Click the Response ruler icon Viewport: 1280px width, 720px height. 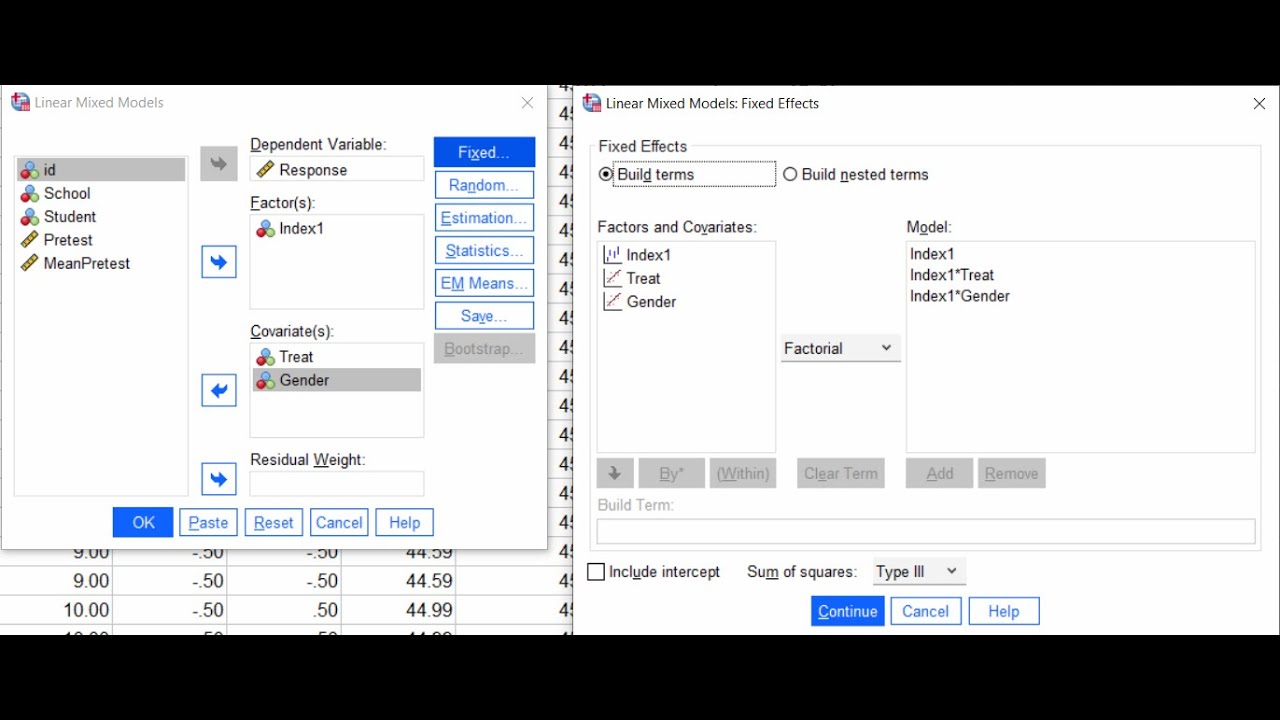click(x=265, y=170)
